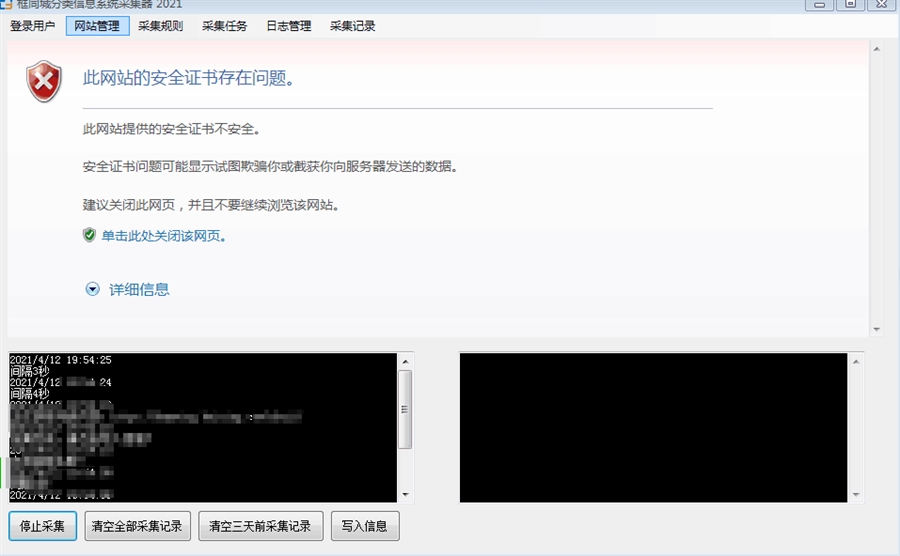
Task: Open the 登录用户 menu
Action: [32, 26]
